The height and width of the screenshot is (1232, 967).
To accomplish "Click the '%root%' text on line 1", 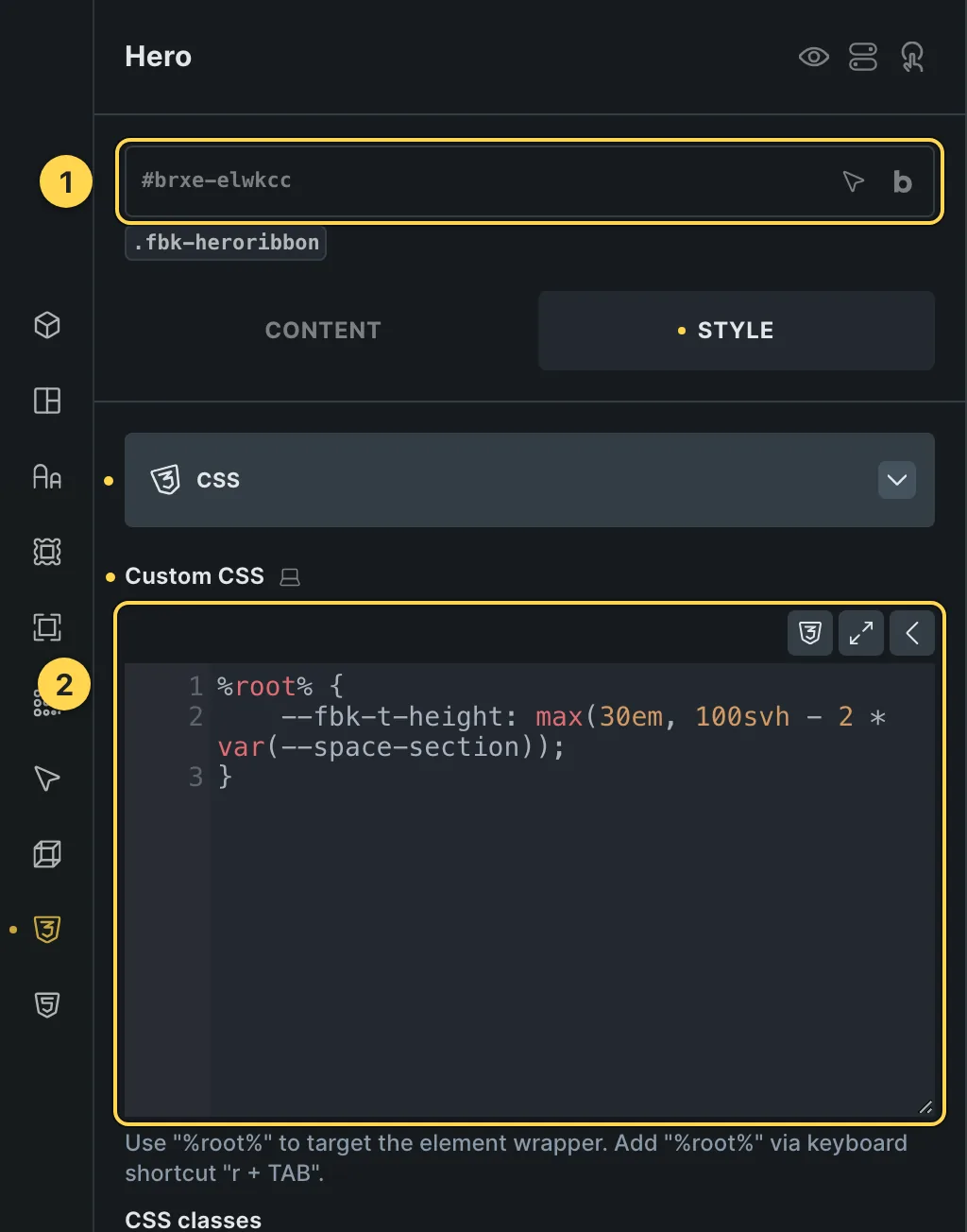I will 264,686.
